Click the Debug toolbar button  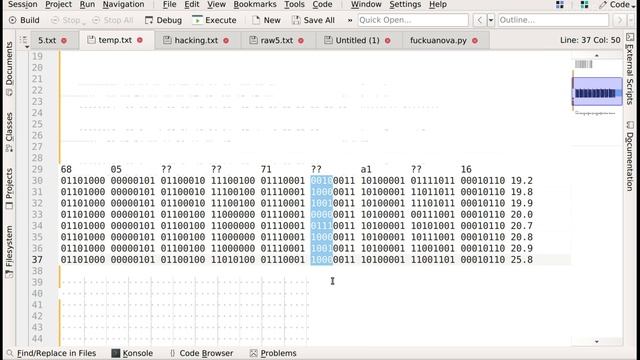pos(163,20)
